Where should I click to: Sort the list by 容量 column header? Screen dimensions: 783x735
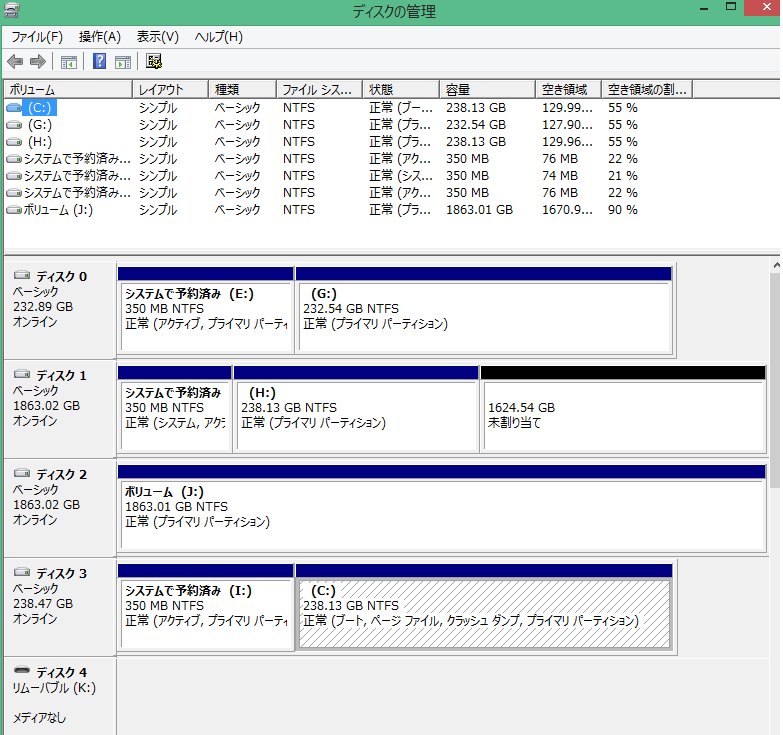[487, 89]
